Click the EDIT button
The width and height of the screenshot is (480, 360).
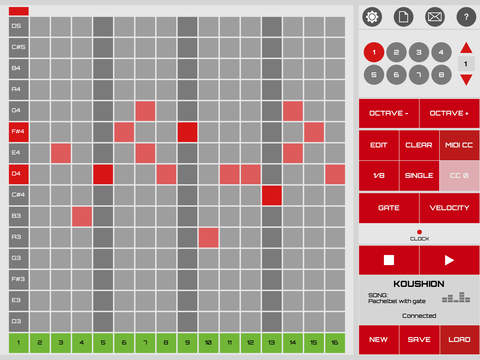(379, 145)
